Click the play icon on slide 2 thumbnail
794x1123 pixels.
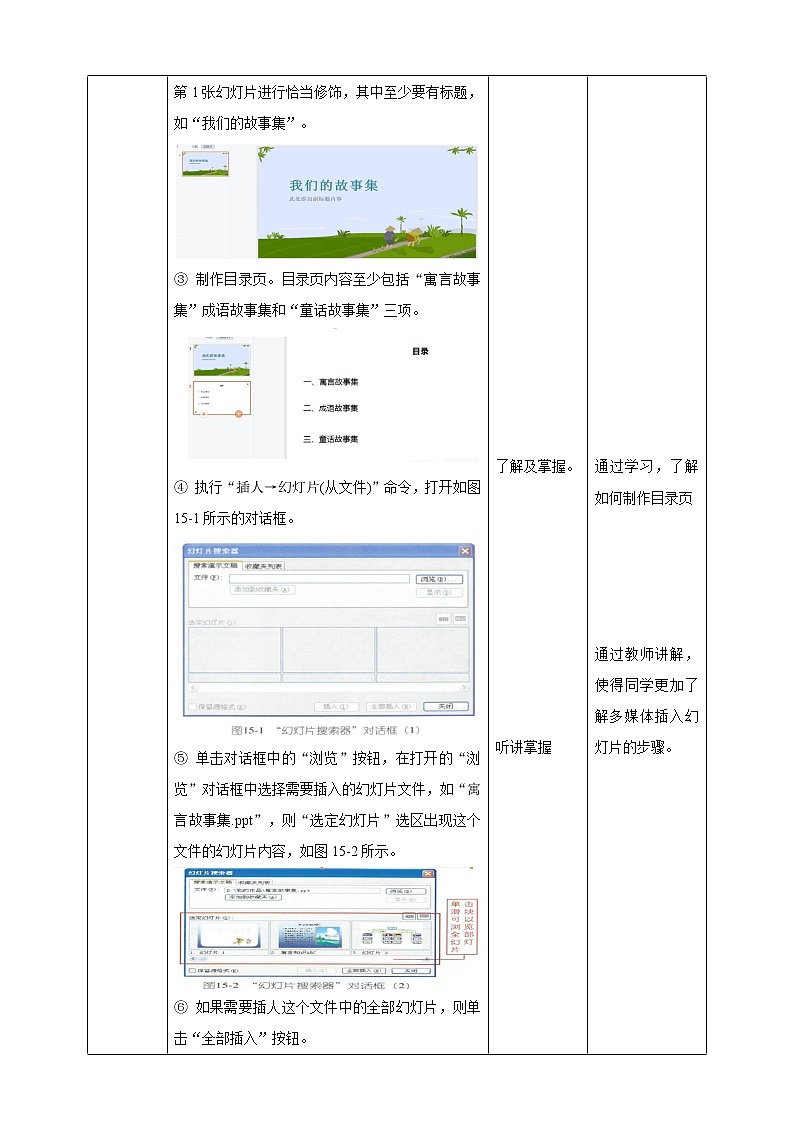[x=204, y=413]
